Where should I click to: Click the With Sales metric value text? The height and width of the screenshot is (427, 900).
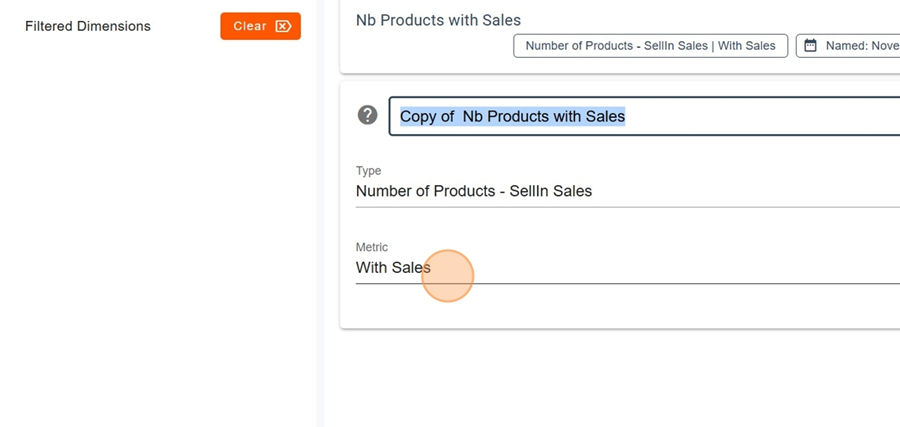click(x=392, y=268)
